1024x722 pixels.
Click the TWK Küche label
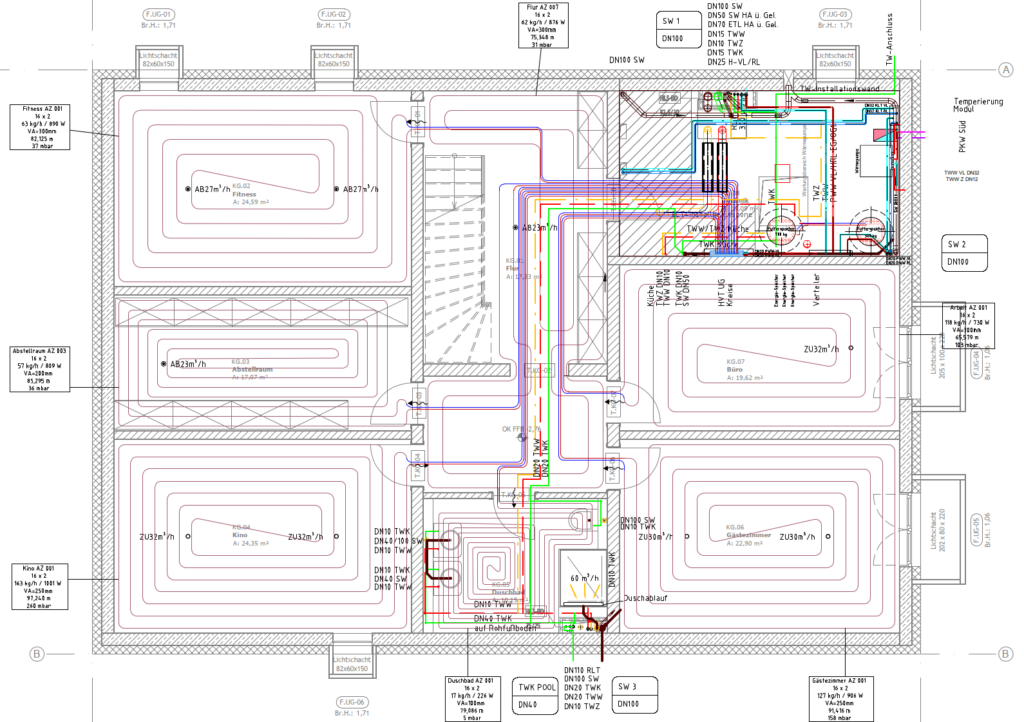(x=718, y=244)
